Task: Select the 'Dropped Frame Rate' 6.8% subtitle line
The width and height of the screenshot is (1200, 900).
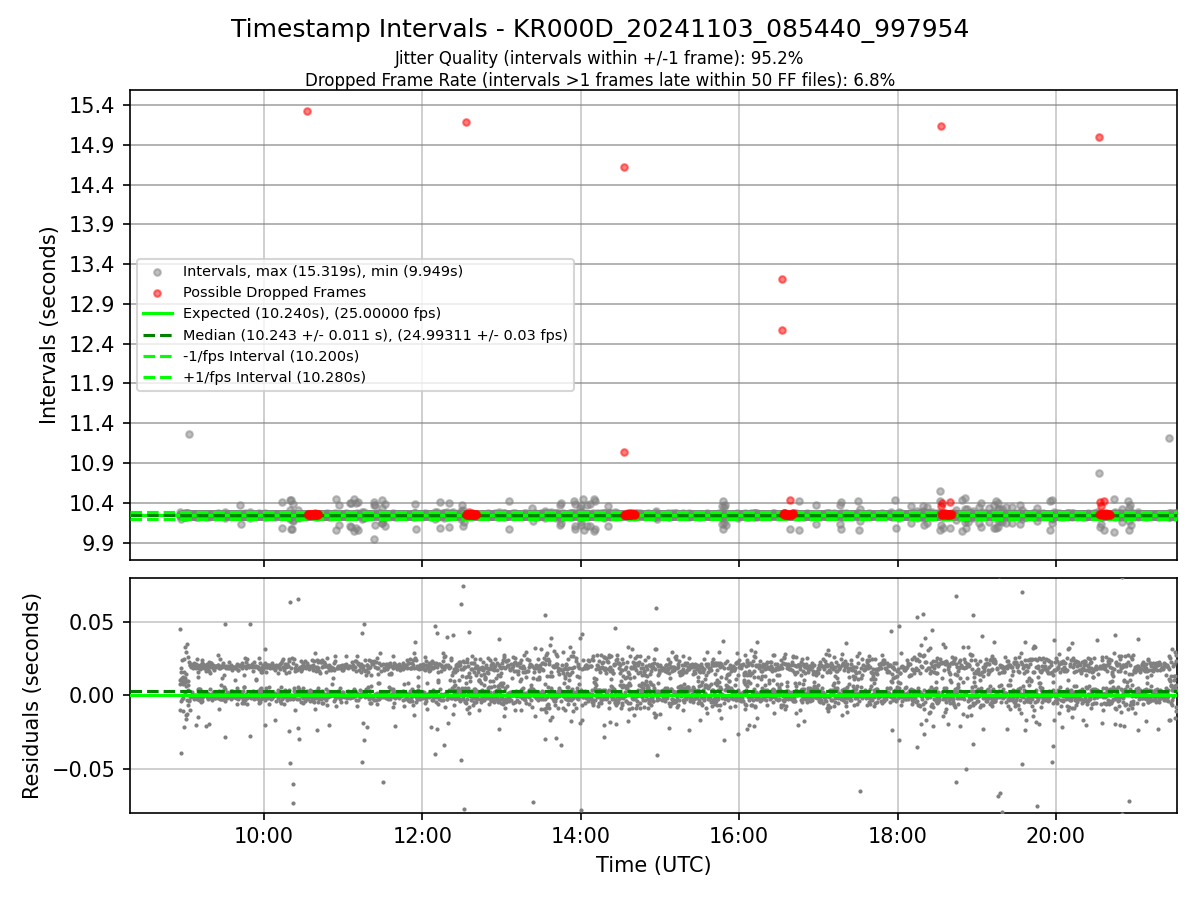Action: [600, 80]
